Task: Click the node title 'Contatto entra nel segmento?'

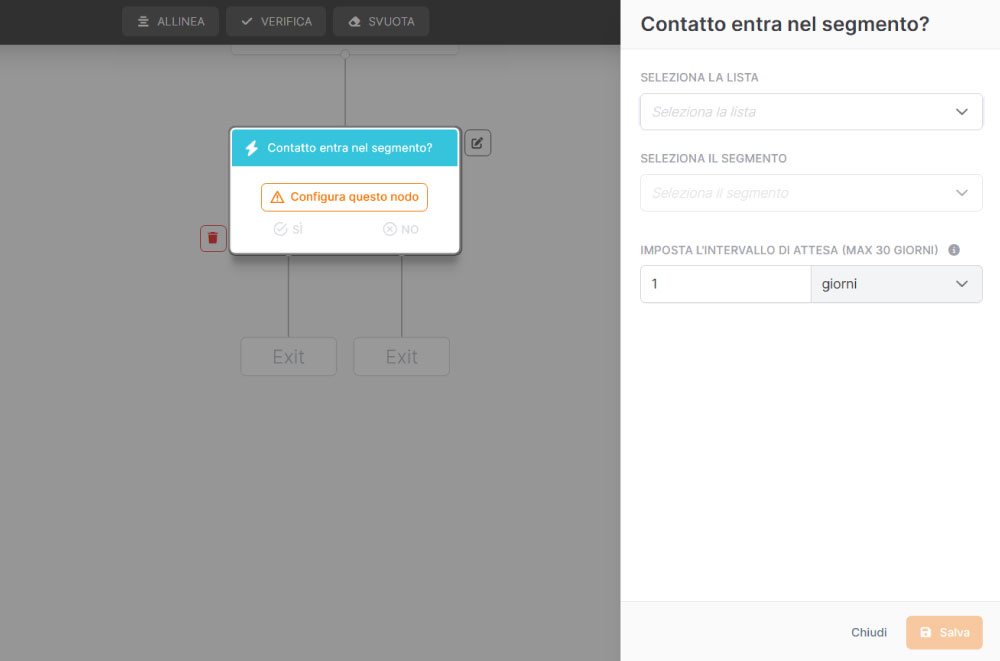Action: (x=349, y=148)
